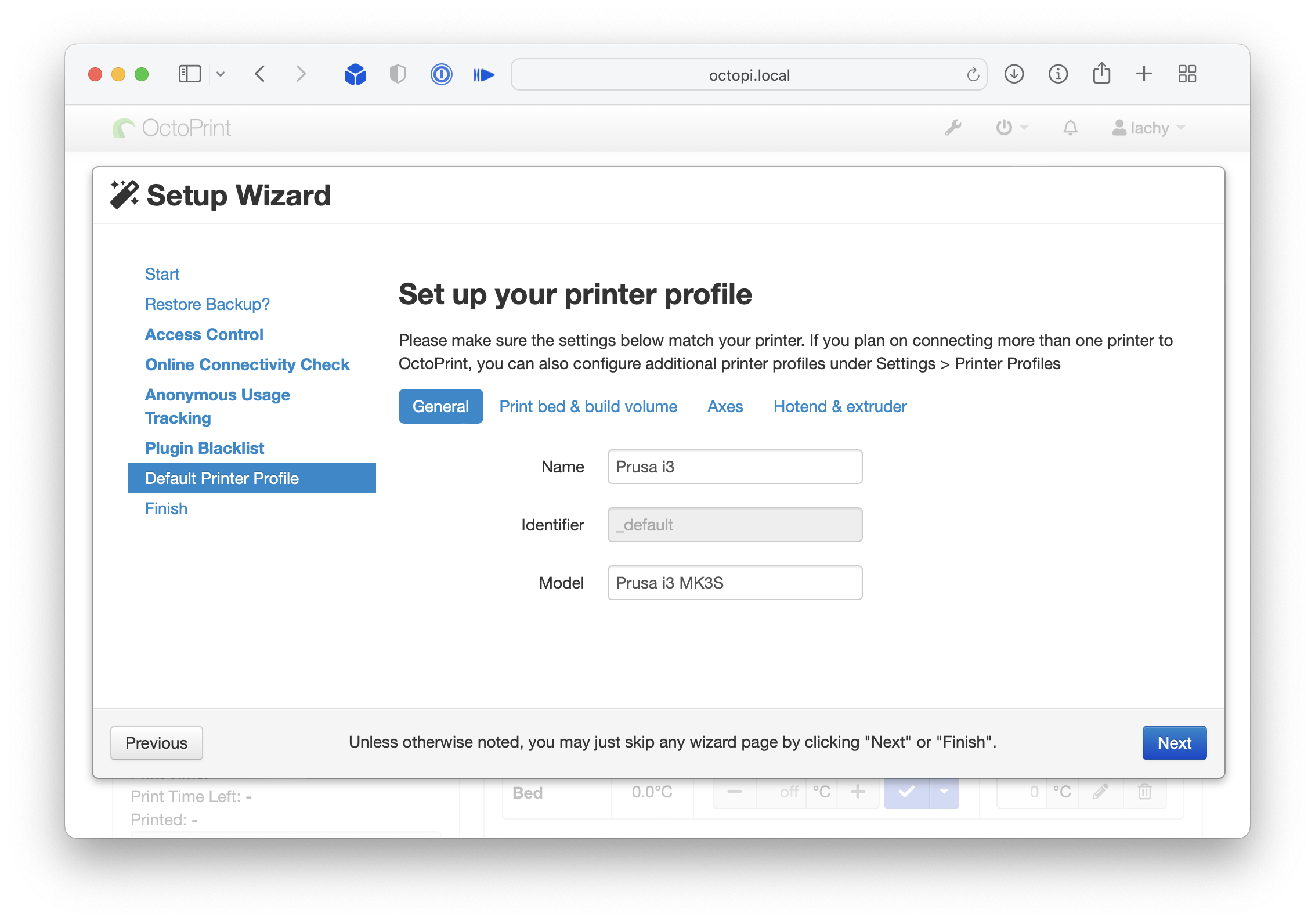Open OctoPrint settings wrench icon
This screenshot has width=1315, height=924.
[x=953, y=128]
